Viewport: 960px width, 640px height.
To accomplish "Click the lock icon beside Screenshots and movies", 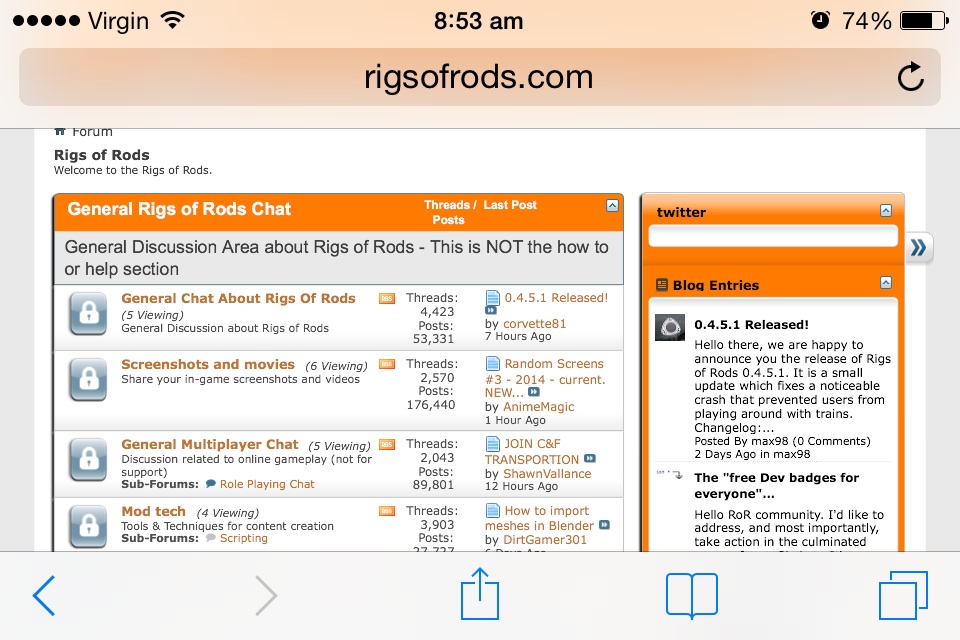I will (88, 380).
